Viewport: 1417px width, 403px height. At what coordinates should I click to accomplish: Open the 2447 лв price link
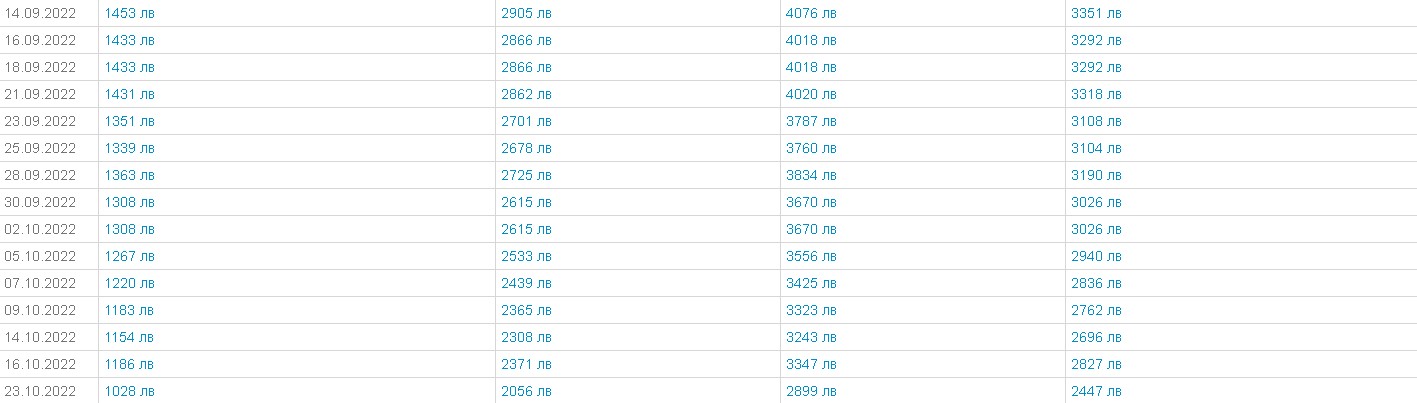[1096, 391]
